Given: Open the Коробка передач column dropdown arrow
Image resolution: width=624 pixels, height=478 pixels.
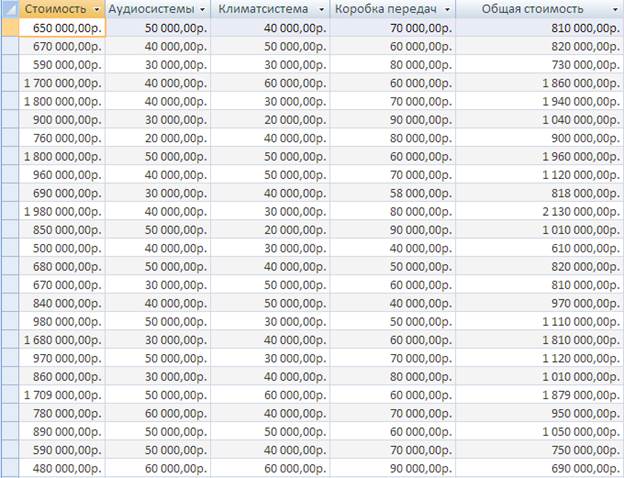Looking at the screenshot, I should coord(447,9).
